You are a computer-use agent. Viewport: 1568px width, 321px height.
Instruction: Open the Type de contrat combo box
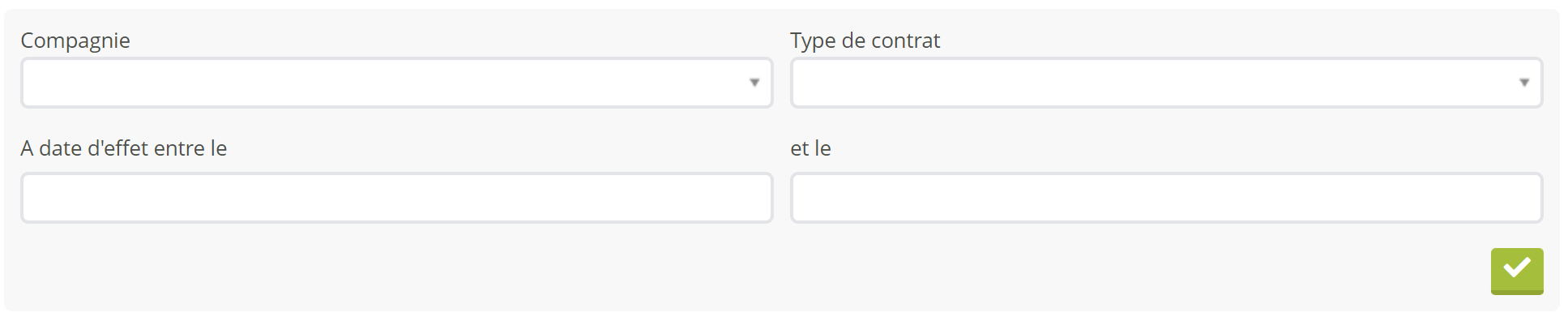(1167, 83)
